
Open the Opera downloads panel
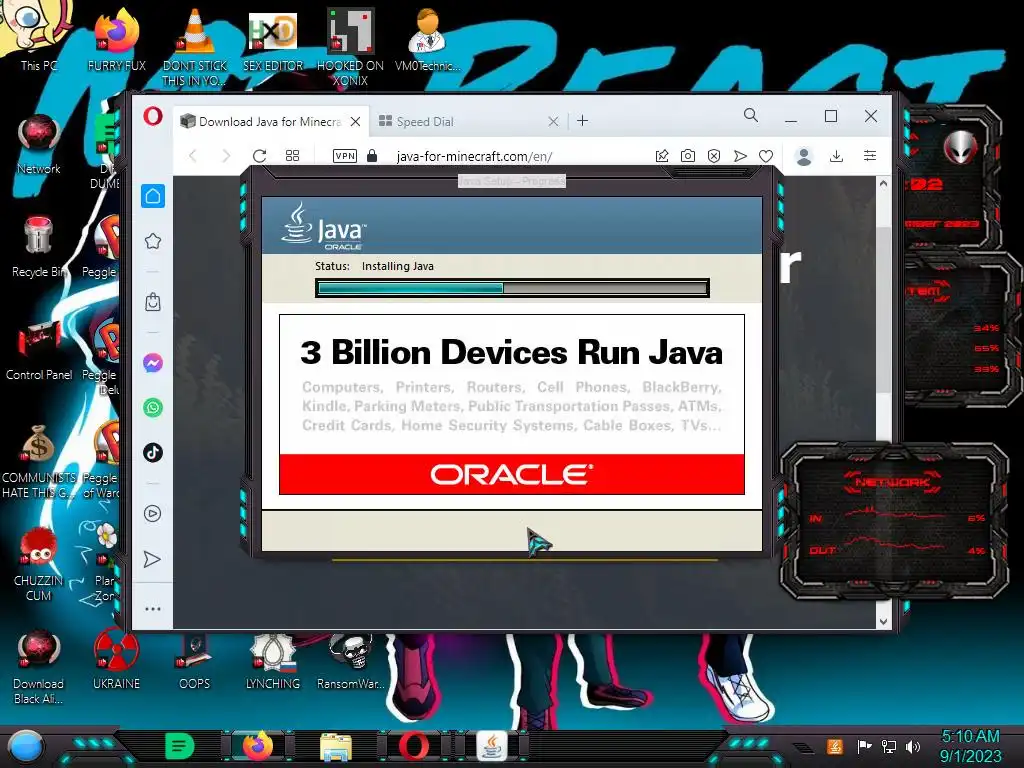[x=837, y=155]
